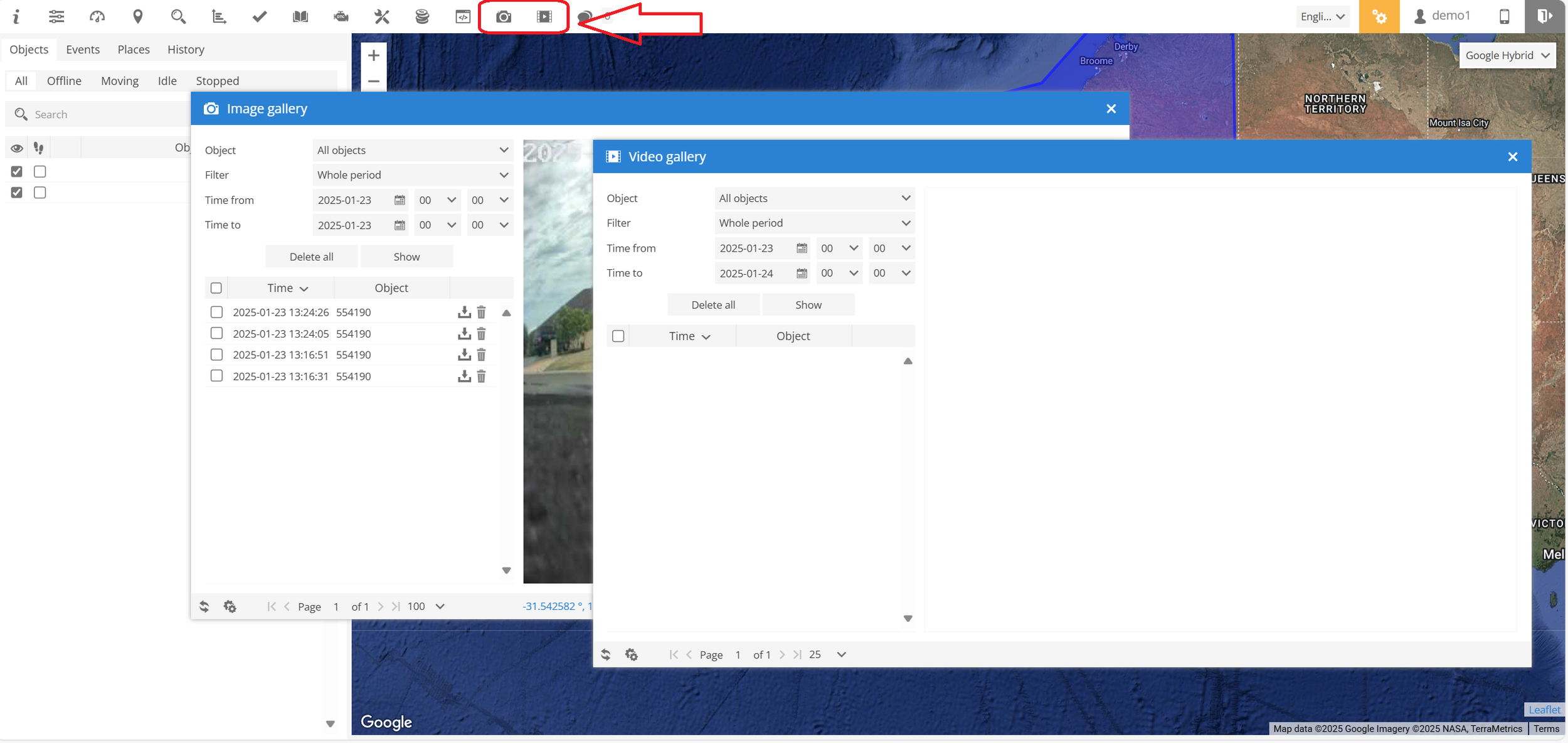Expand Video gallery Filter Whole period dropdown
The image size is (1568, 743).
click(x=813, y=223)
